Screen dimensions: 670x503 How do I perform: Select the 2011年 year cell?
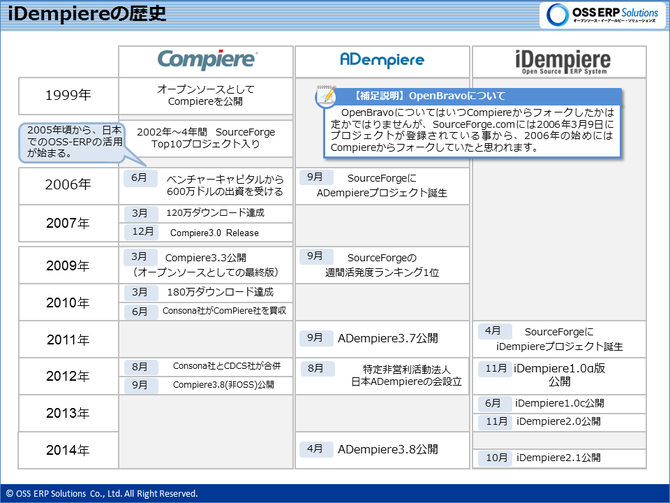(x=68, y=339)
